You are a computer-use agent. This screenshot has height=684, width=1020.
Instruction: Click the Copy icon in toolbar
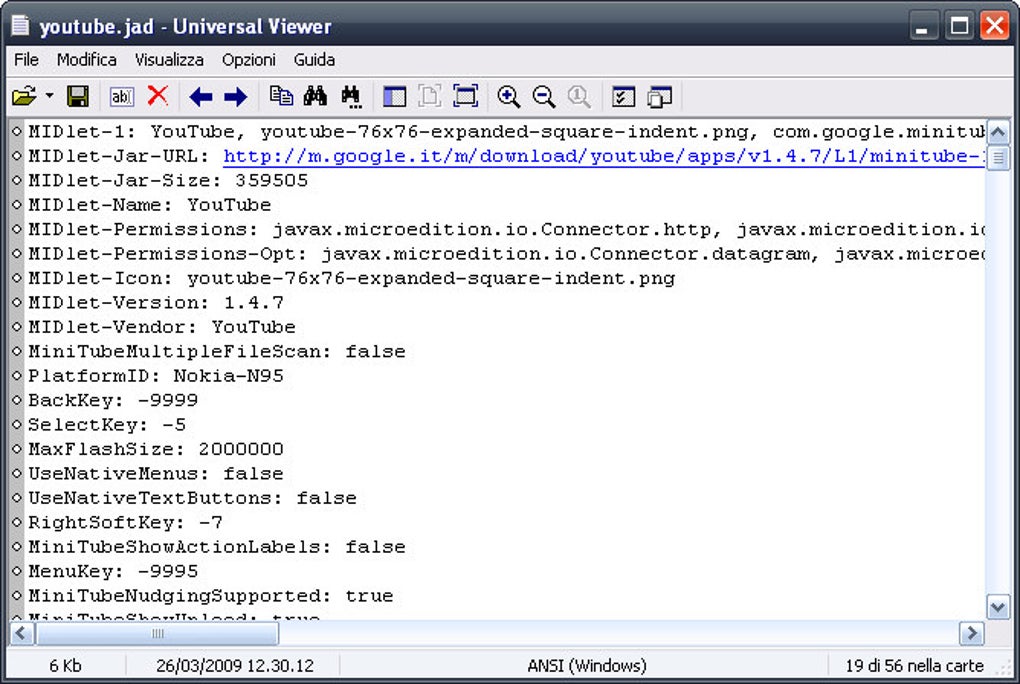point(281,96)
